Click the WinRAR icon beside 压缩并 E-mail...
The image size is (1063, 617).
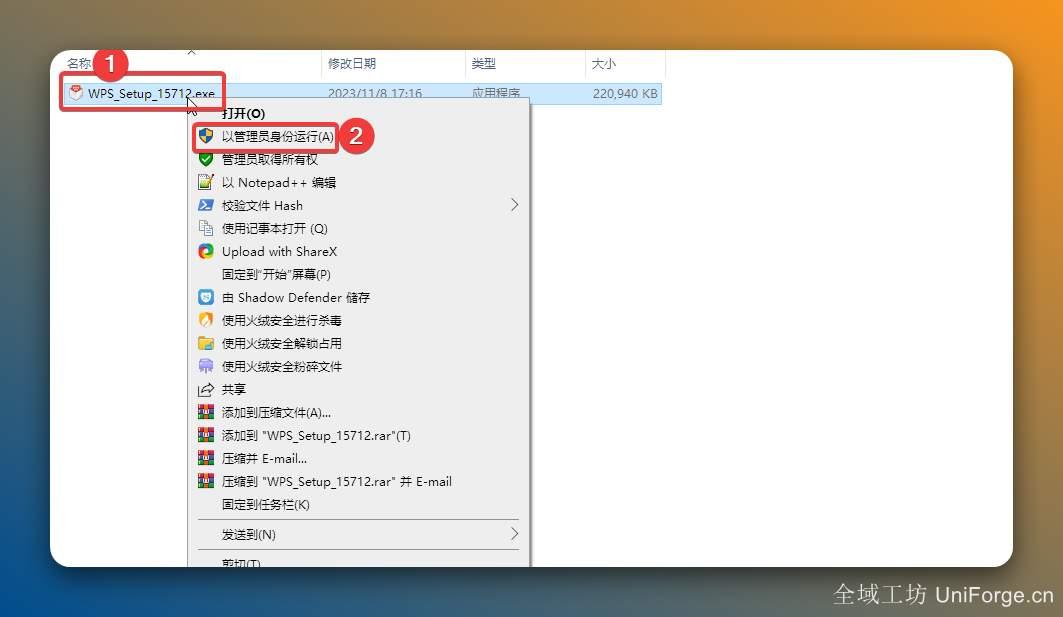pyautogui.click(x=206, y=458)
